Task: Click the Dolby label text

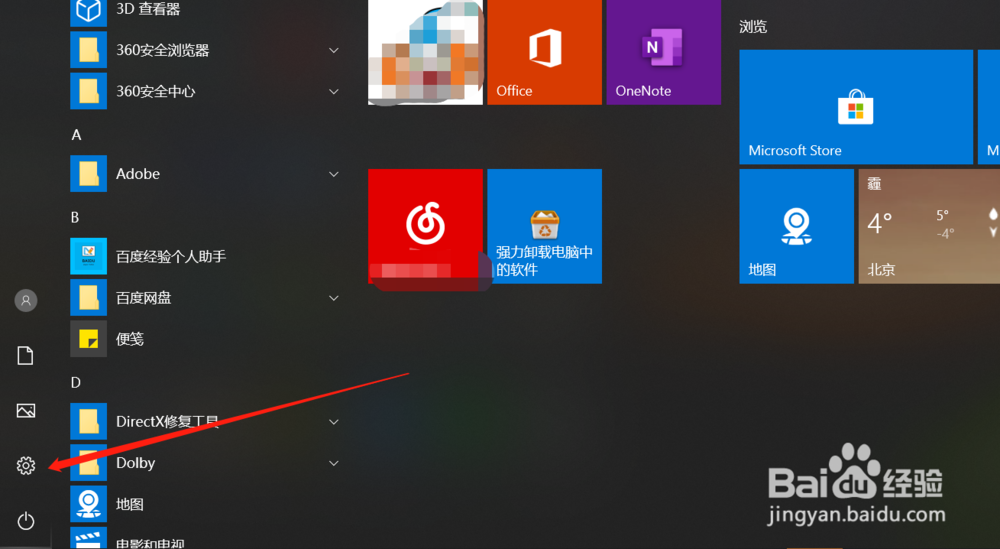Action: (x=135, y=463)
